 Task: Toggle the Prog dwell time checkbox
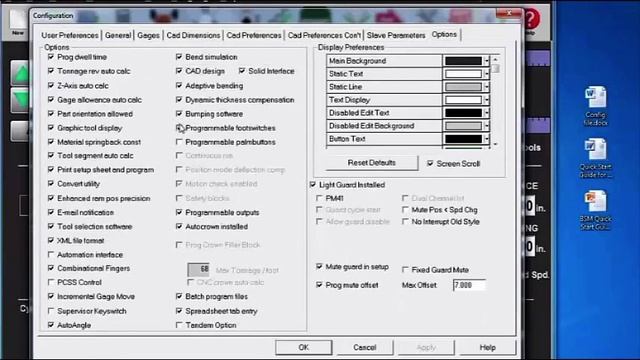(51, 57)
